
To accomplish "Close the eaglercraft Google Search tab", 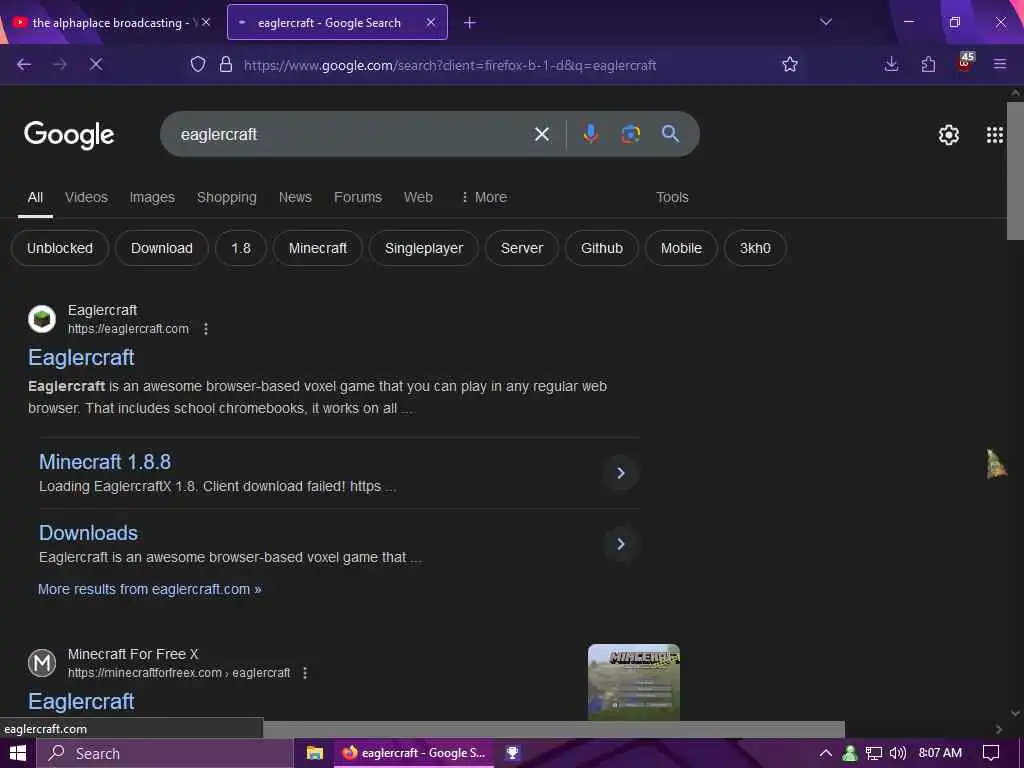I will point(430,22).
